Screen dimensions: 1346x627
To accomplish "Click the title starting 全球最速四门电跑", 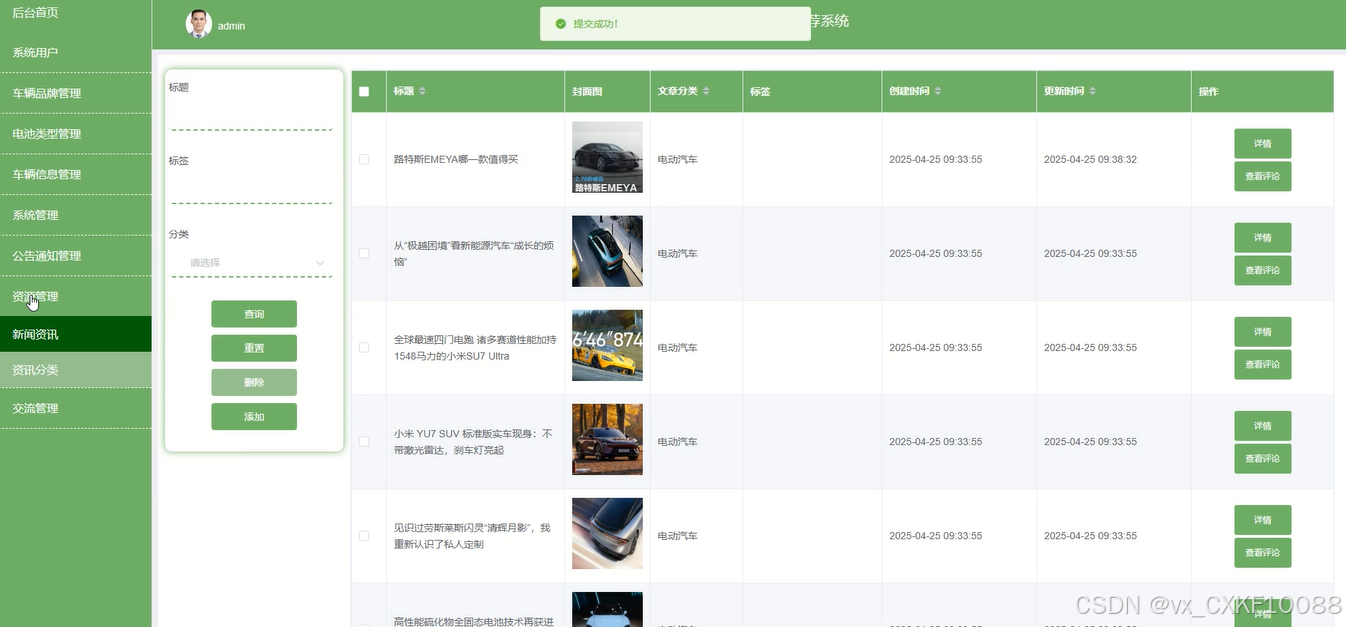I will 474,348.
